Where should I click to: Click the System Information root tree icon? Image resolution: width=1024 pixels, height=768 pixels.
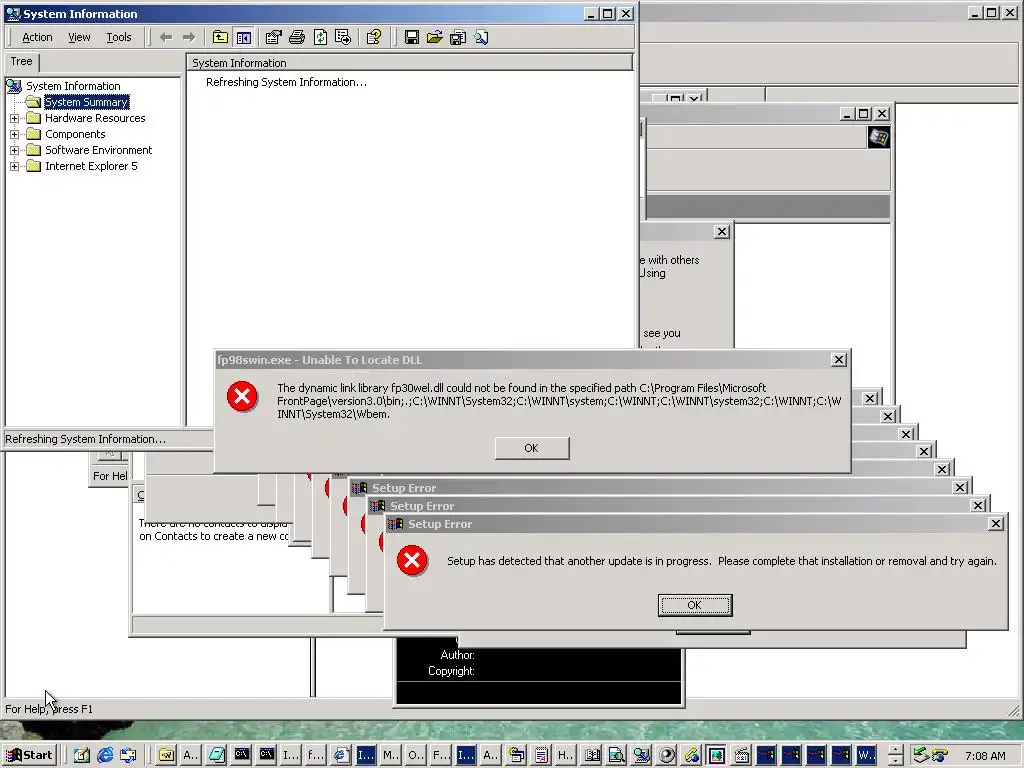coord(14,86)
